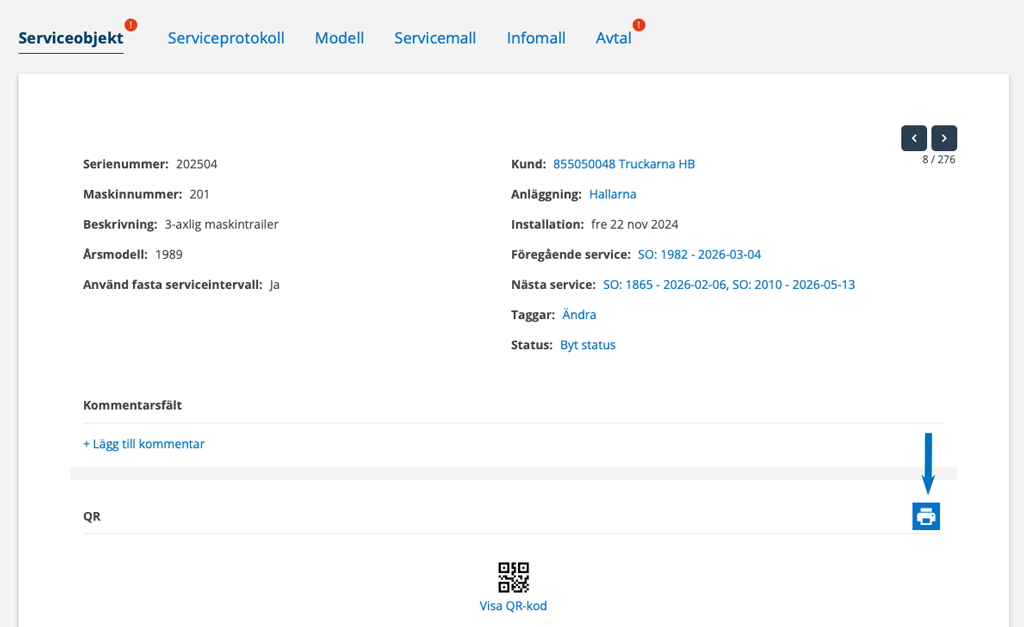Click Byt status to change status

click(587, 345)
